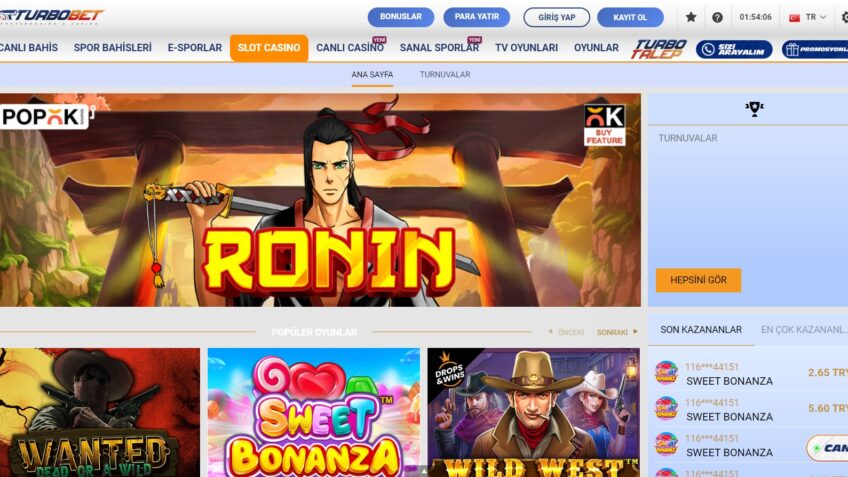Screen dimensions: 848x477
Task: Switch to the Turnuvalar sub-tab
Action: click(x=445, y=75)
